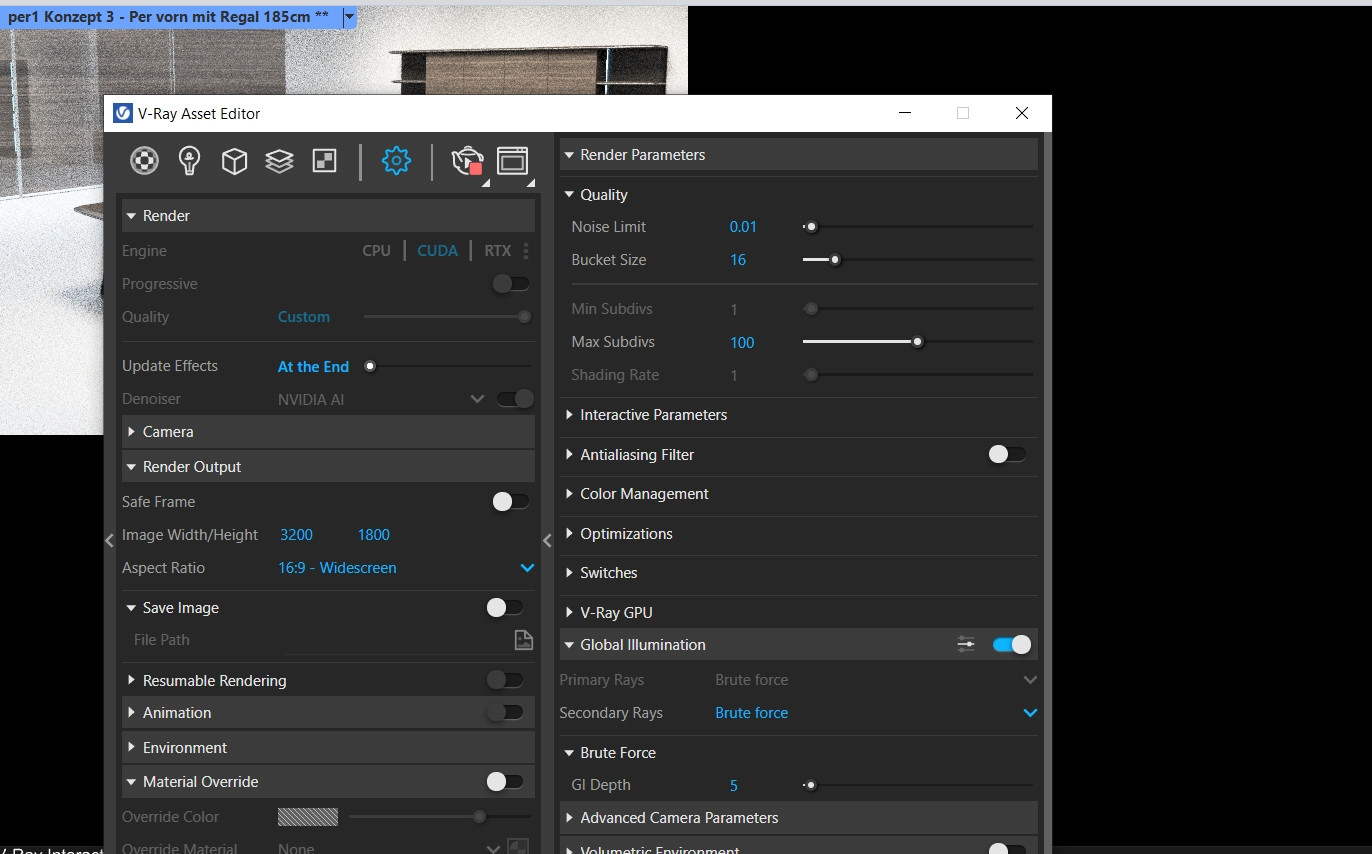Collapse left panel arrow beside Render Output

point(109,540)
